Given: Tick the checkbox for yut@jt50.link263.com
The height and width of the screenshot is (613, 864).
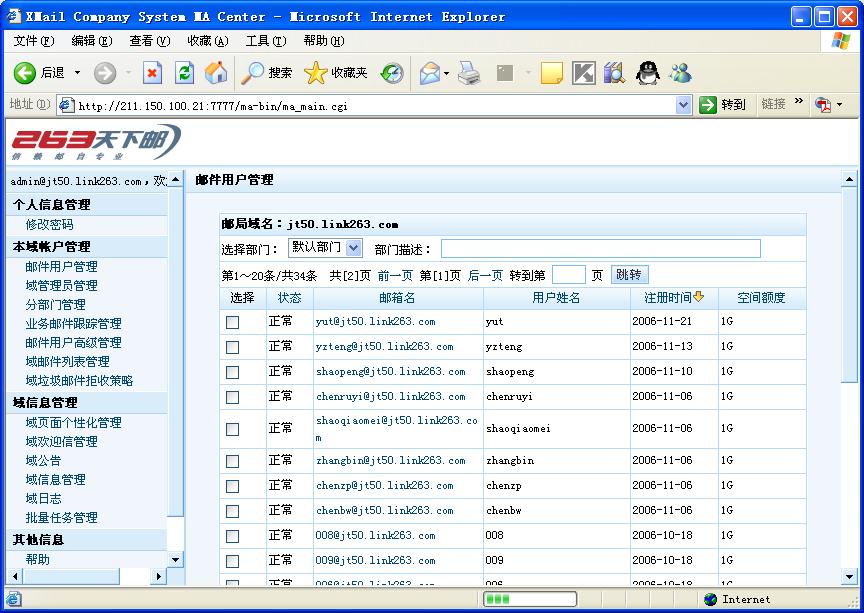Looking at the screenshot, I should coord(233,322).
